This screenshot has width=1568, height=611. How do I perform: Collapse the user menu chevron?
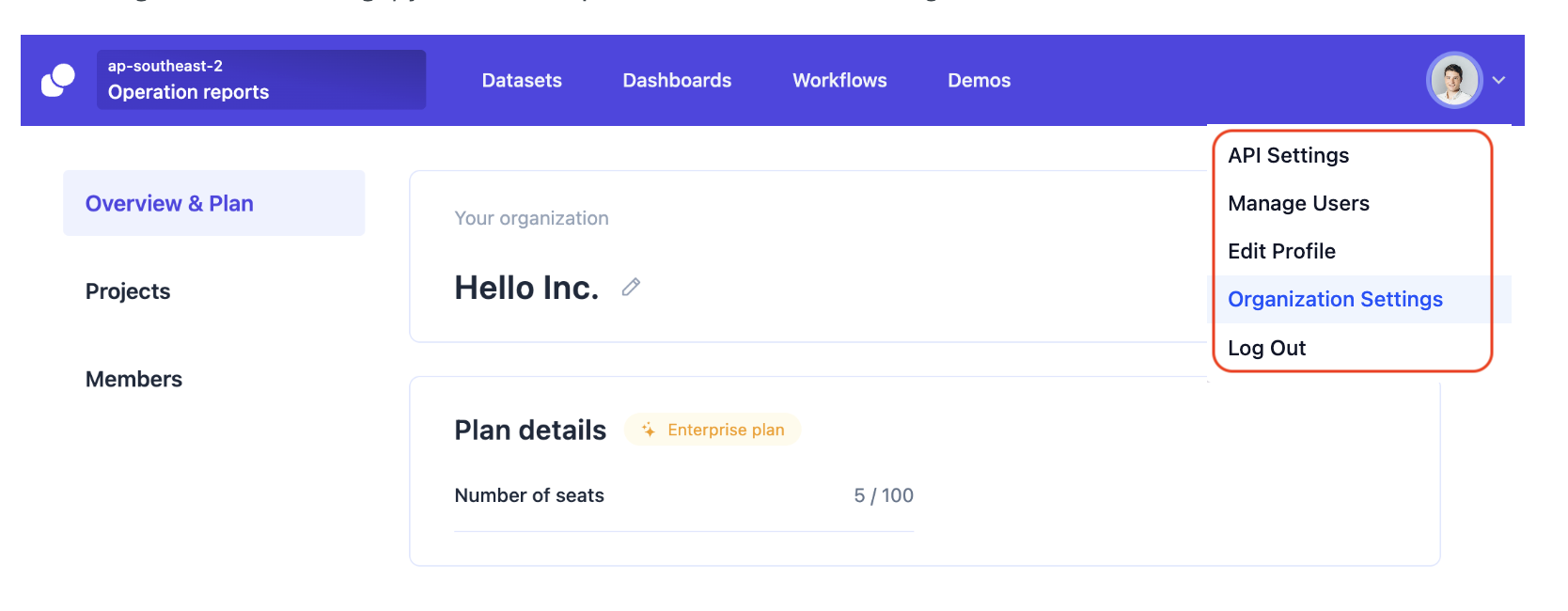pyautogui.click(x=1499, y=81)
